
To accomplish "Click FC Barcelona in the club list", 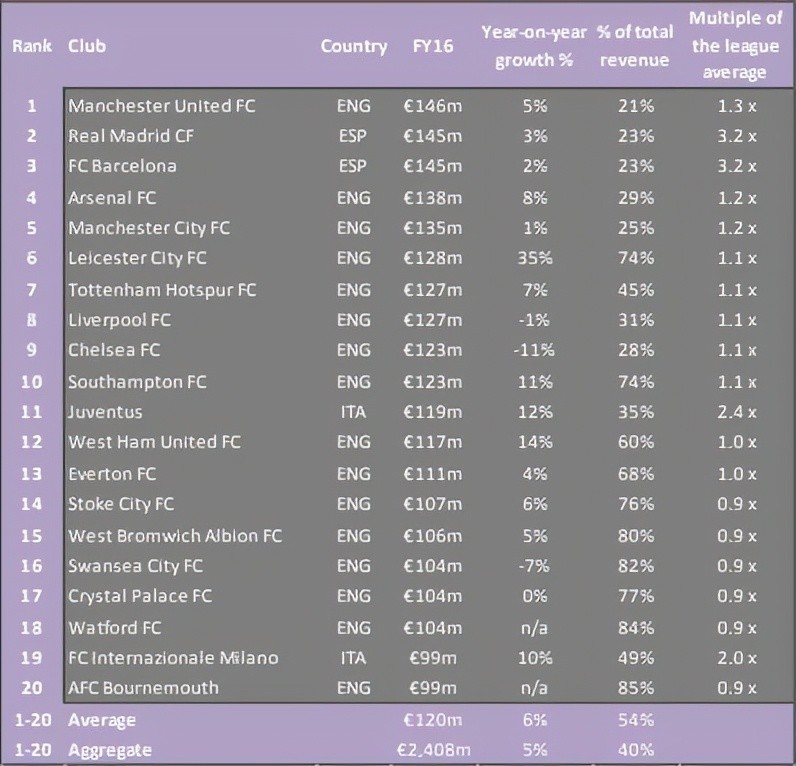I will (122, 166).
